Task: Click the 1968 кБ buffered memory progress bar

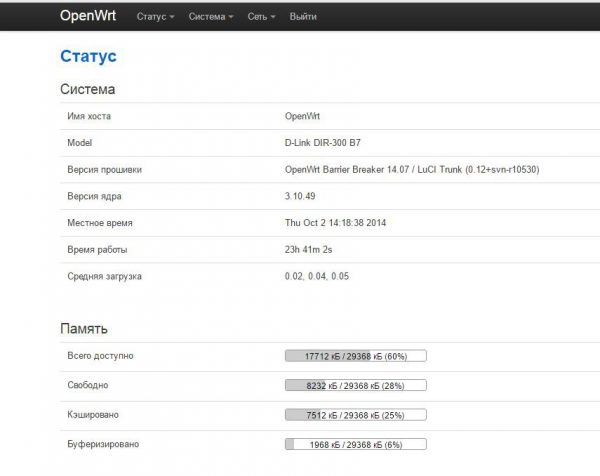Action: pyautogui.click(x=356, y=444)
